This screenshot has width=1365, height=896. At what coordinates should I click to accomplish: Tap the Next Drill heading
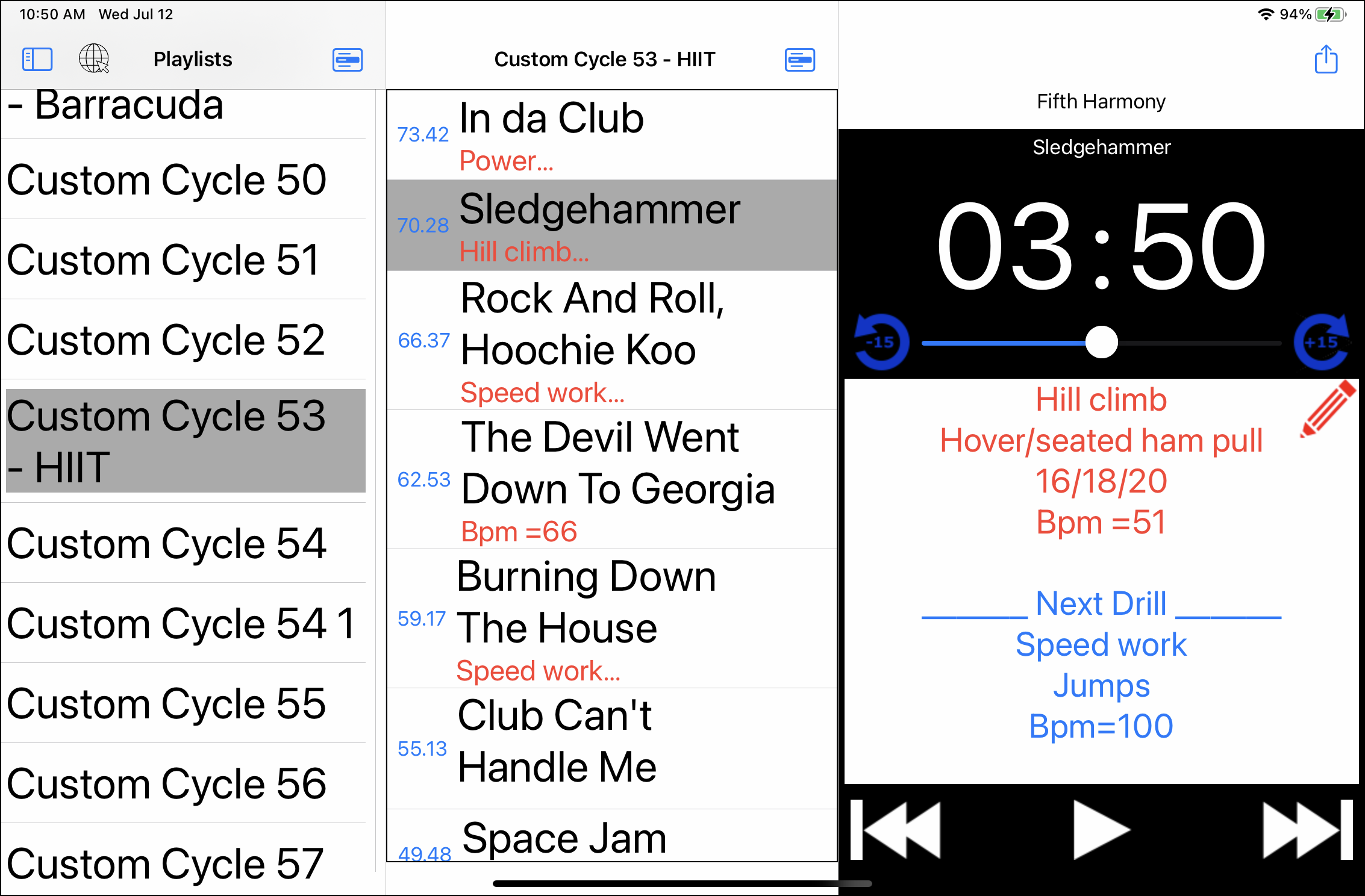pyautogui.click(x=1101, y=603)
